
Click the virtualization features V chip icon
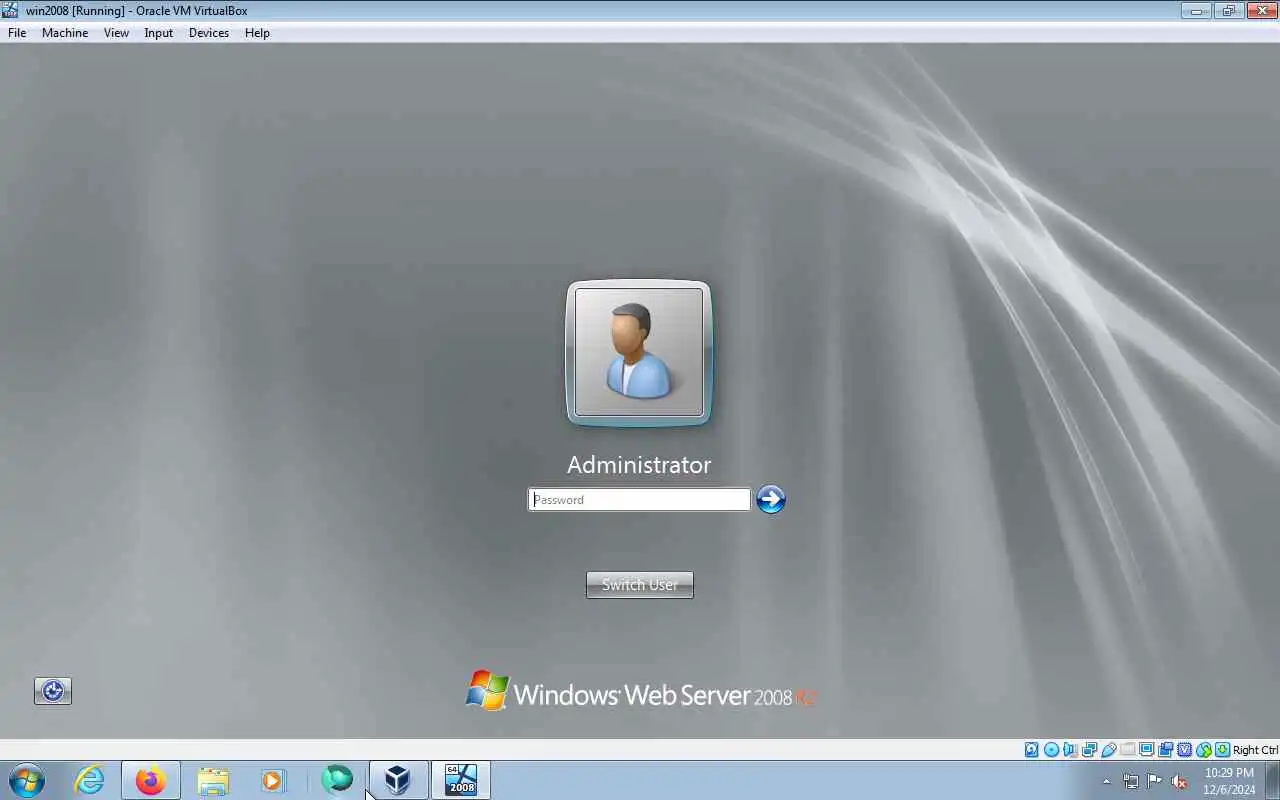(1185, 750)
